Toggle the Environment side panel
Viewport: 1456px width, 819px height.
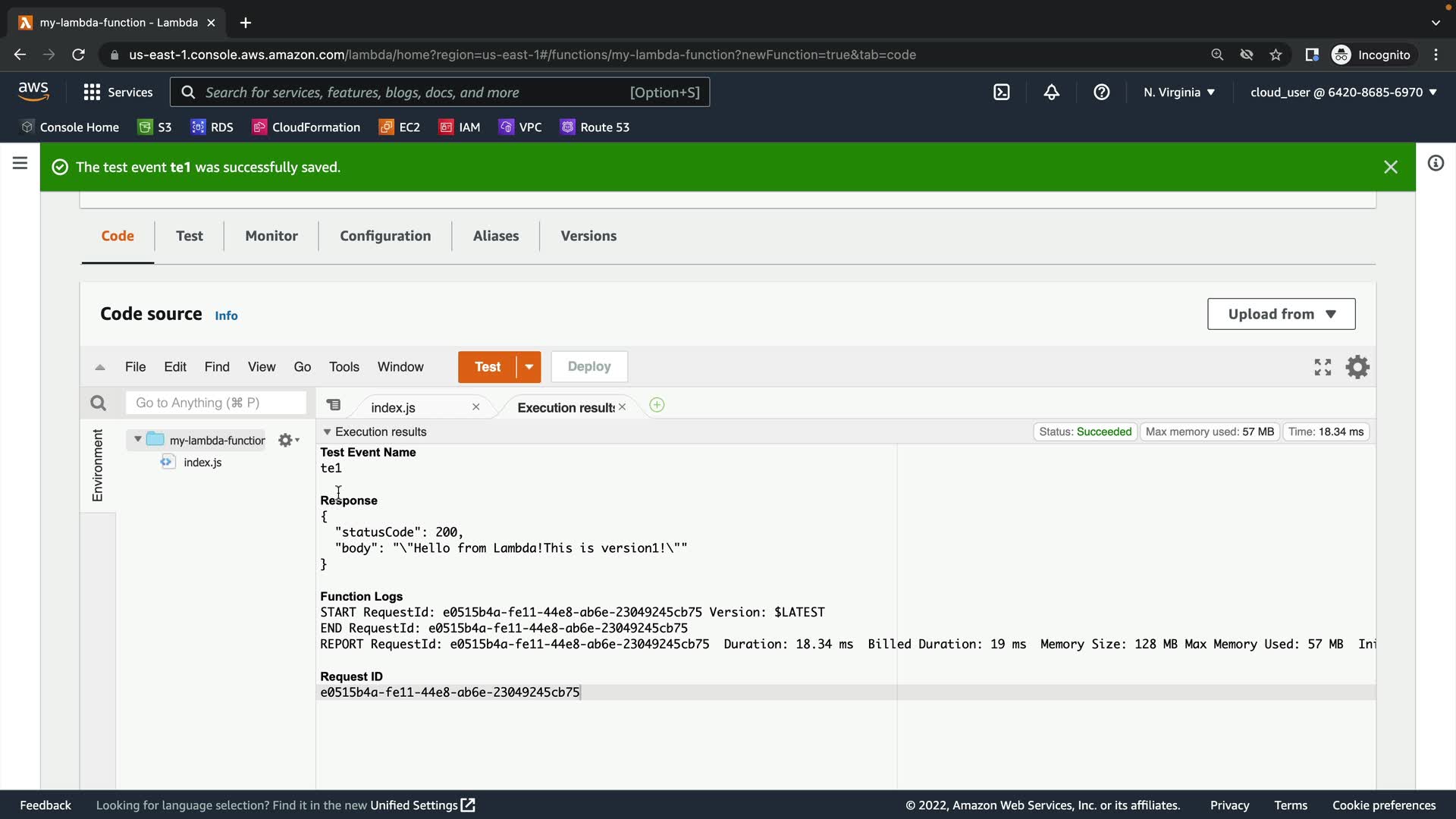coord(98,465)
